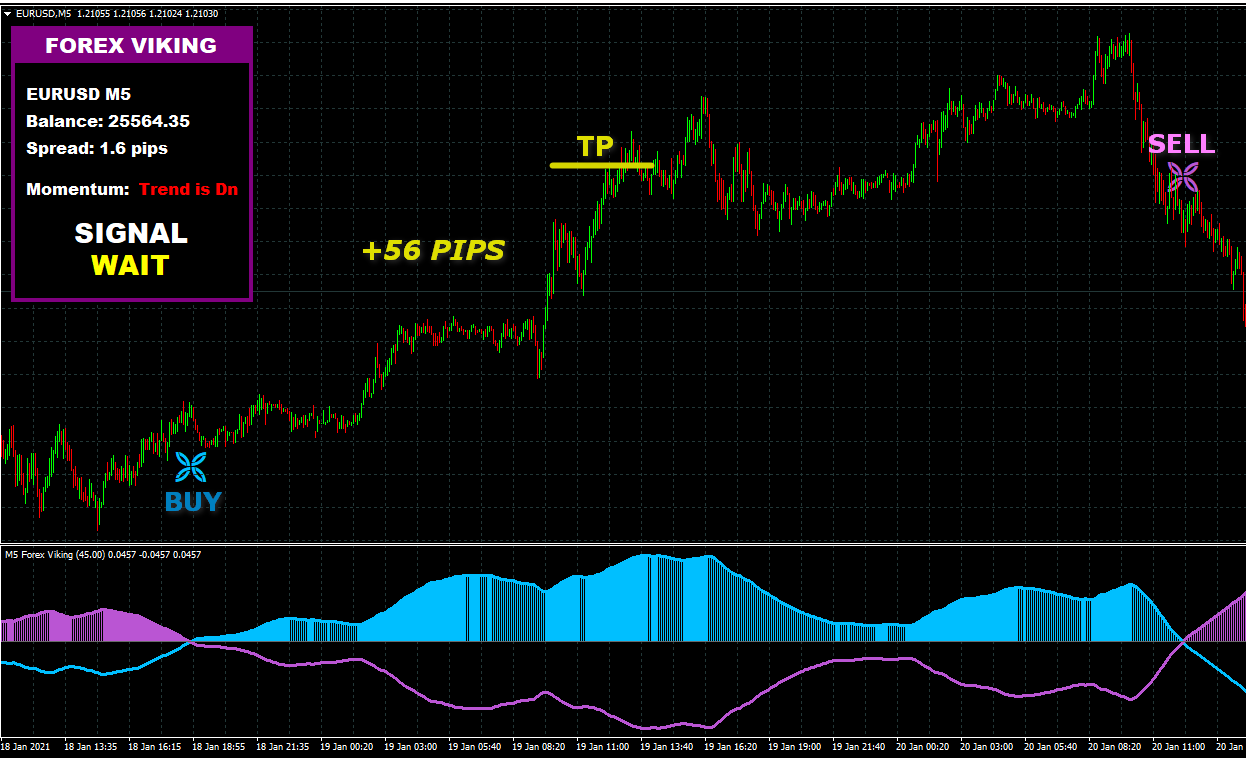Click the 19 Jan 08:20 time axis label
The width and height of the screenshot is (1246, 760).
click(540, 747)
